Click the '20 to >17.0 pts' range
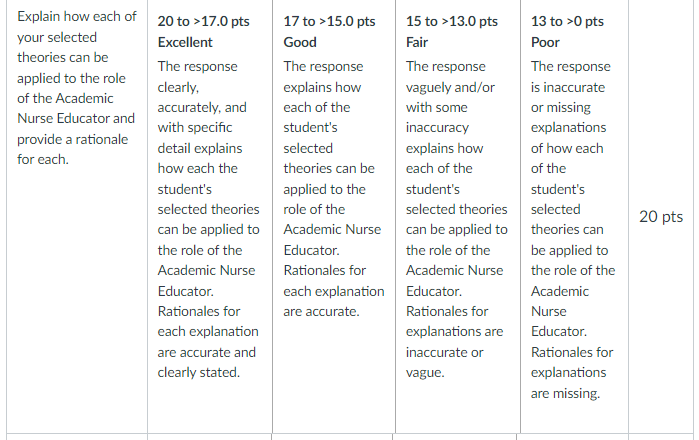The height and width of the screenshot is (440, 699). click(x=203, y=21)
